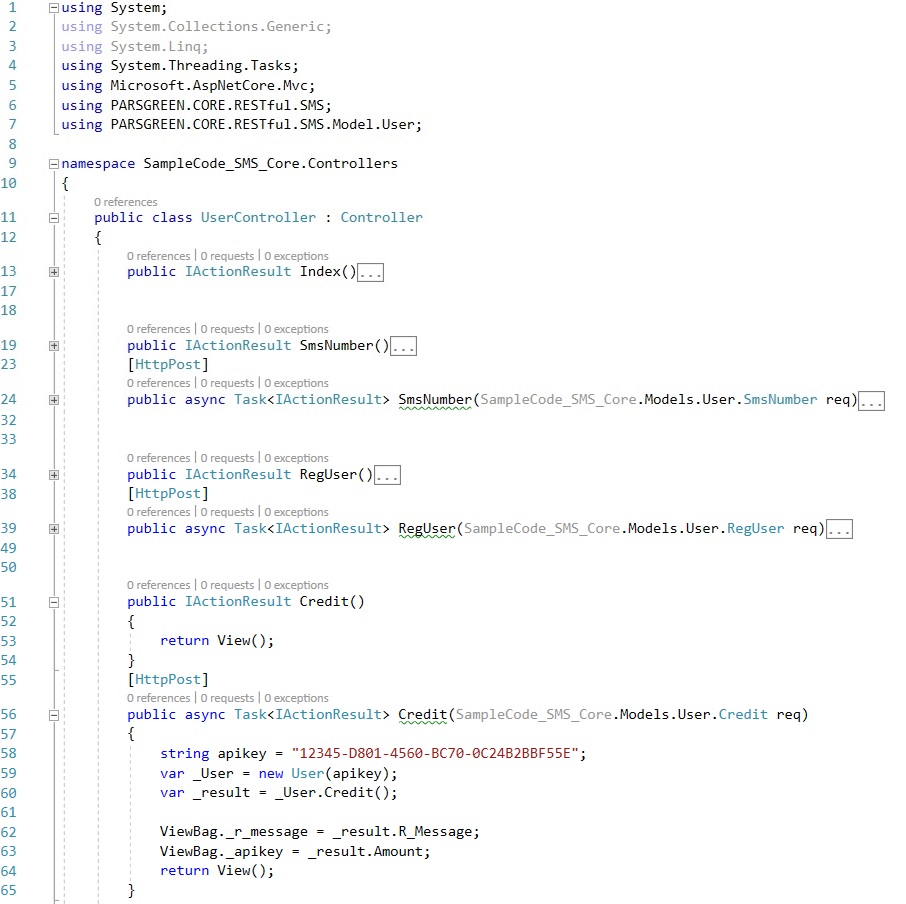Open '0 references' CodeLens above RegUser() method
The height and width of the screenshot is (904, 906).
pyautogui.click(x=158, y=458)
